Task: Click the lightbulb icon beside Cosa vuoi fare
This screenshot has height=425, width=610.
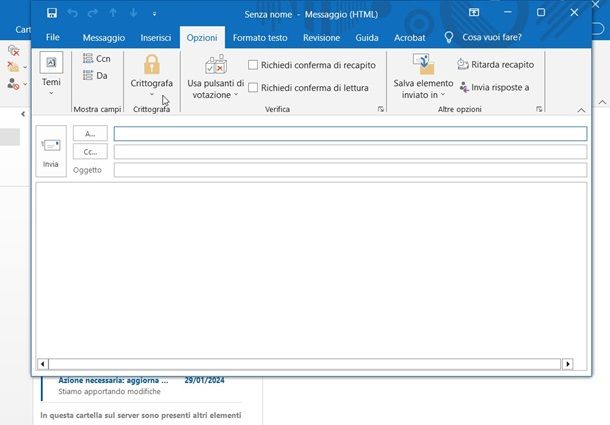Action: point(449,37)
